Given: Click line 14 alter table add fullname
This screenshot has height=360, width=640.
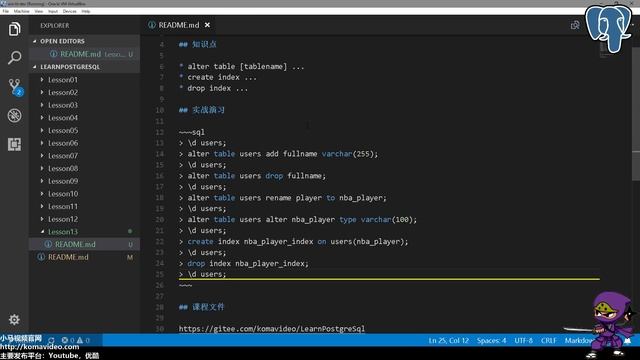Looking at the screenshot, I should tap(279, 154).
